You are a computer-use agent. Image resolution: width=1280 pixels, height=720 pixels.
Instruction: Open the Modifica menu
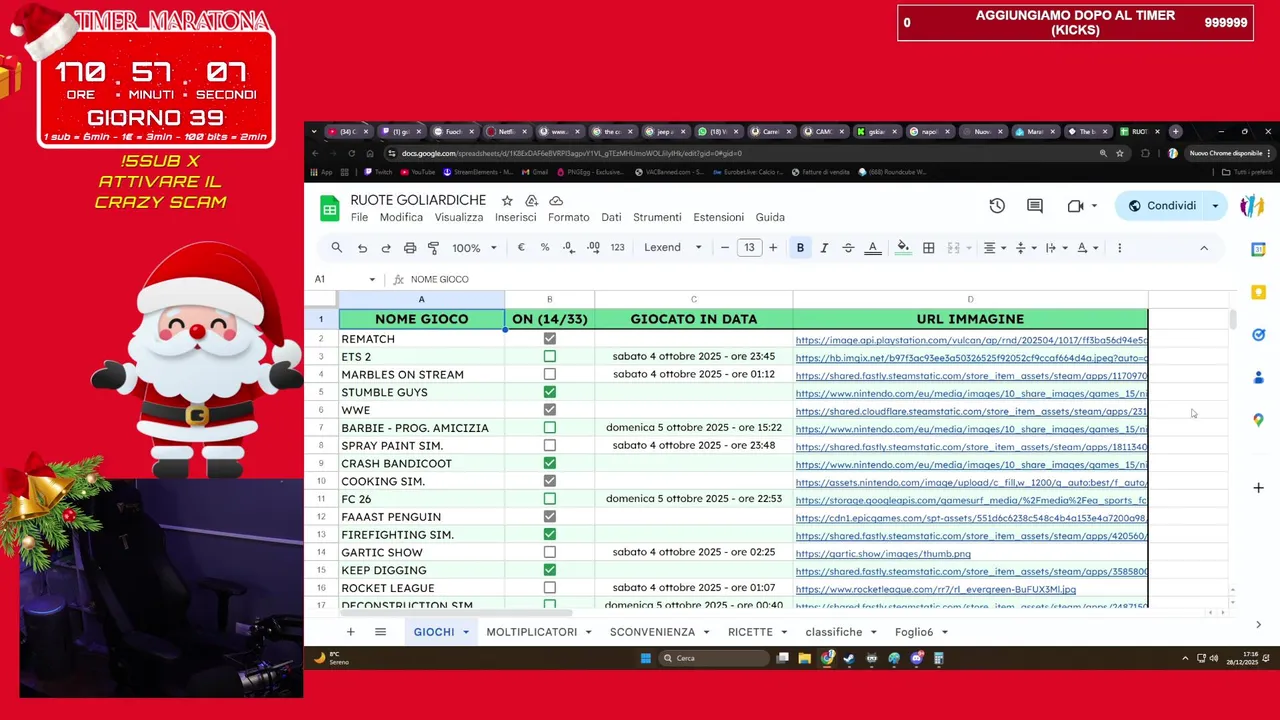[401, 217]
